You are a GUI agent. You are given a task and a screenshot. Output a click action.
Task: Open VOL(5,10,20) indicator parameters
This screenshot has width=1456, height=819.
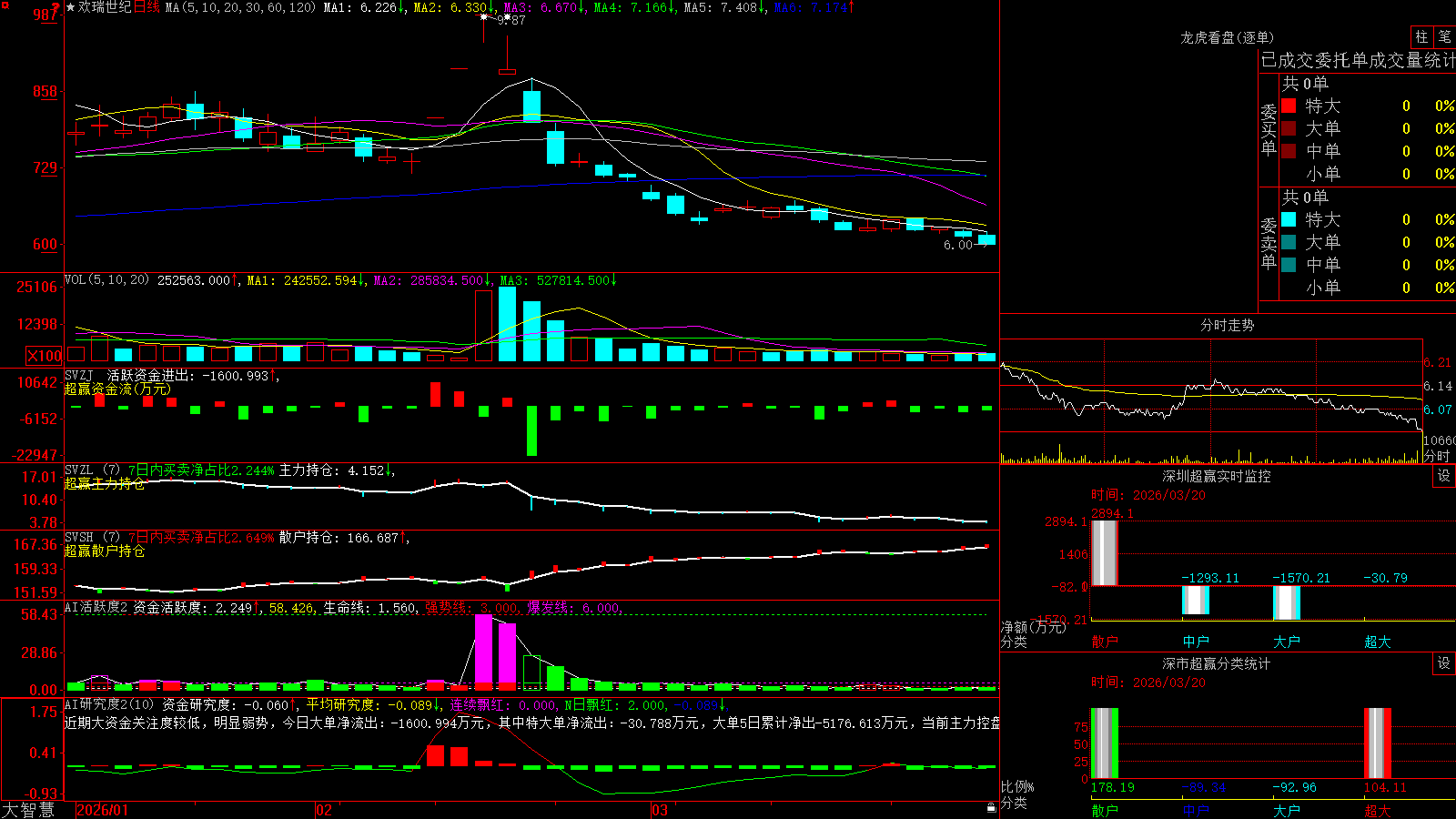point(107,280)
